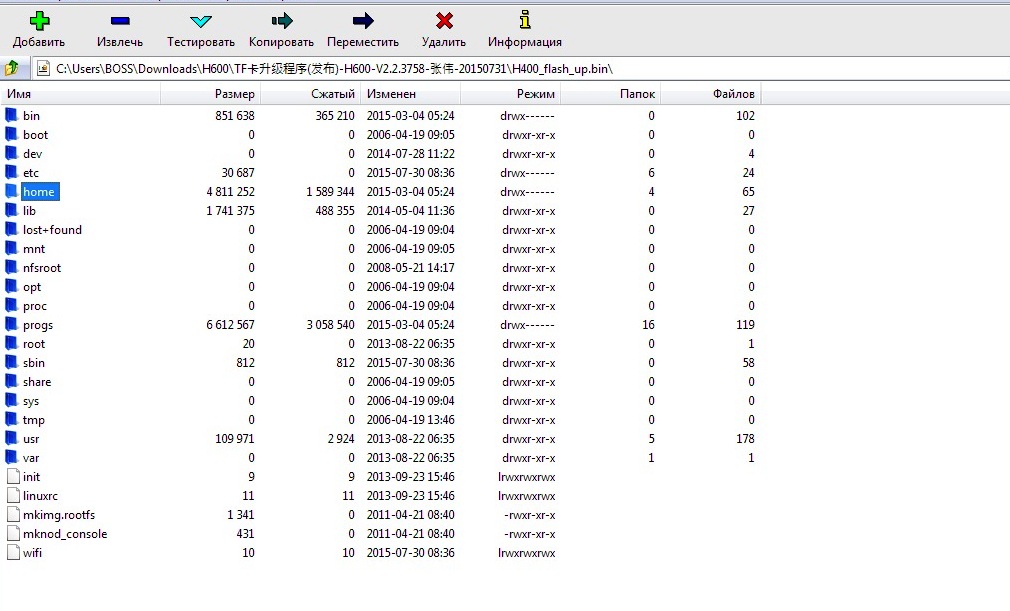The height and width of the screenshot is (611, 1010).
Task: Sort by Режим column header
Action: tap(510, 94)
